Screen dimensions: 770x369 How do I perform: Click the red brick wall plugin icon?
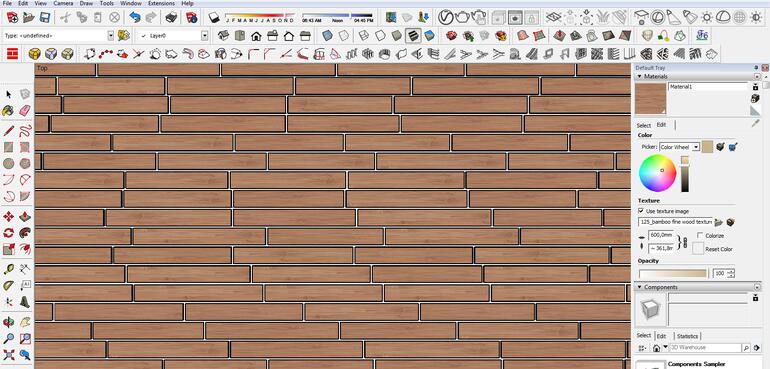coord(12,54)
